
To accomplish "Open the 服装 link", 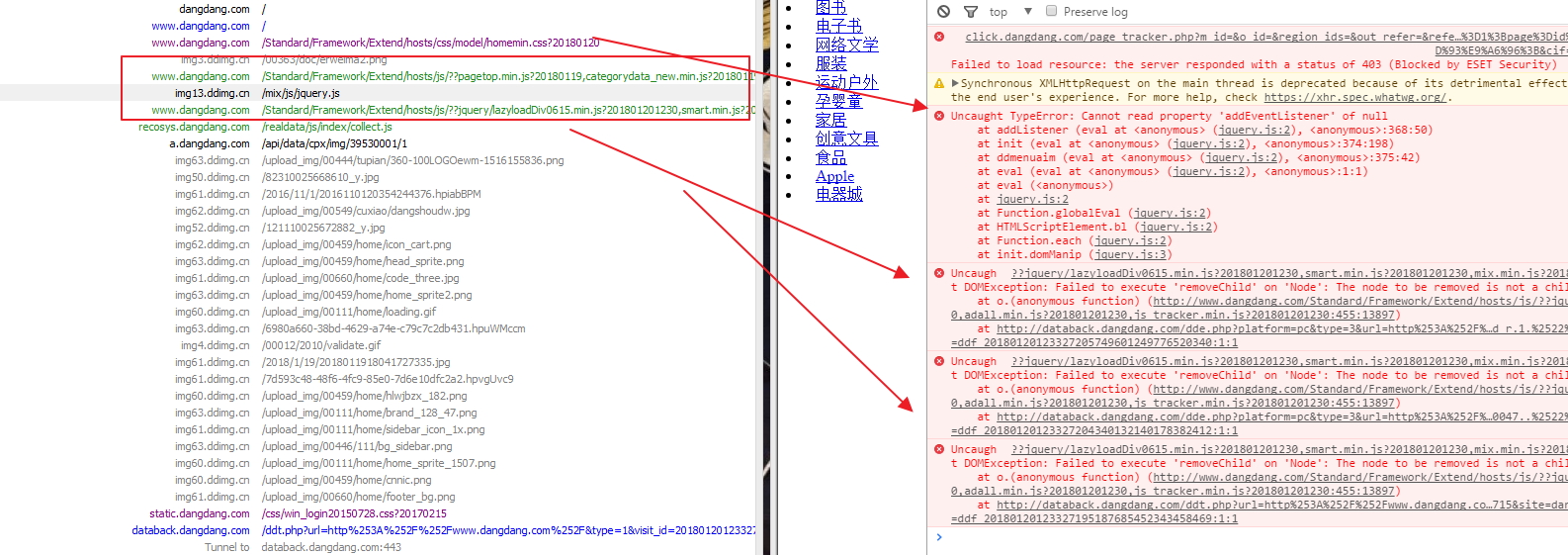I will coord(830,63).
